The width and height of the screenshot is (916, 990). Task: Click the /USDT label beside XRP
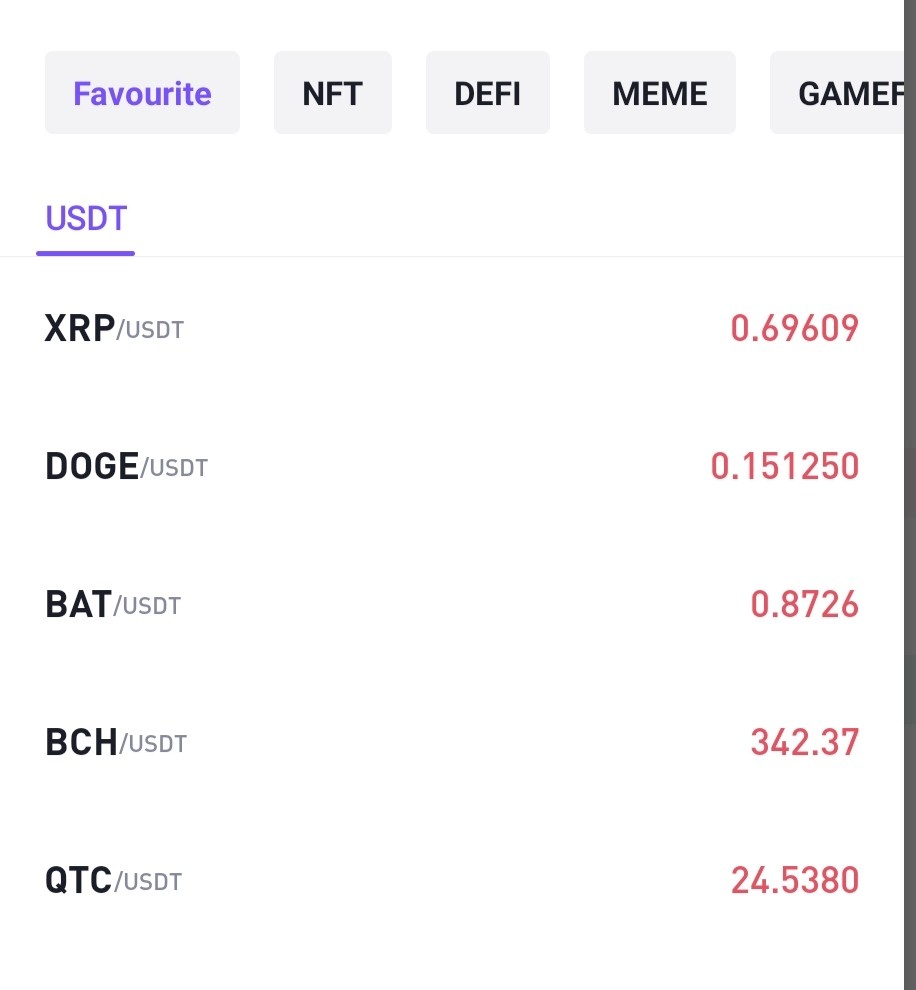coord(150,330)
